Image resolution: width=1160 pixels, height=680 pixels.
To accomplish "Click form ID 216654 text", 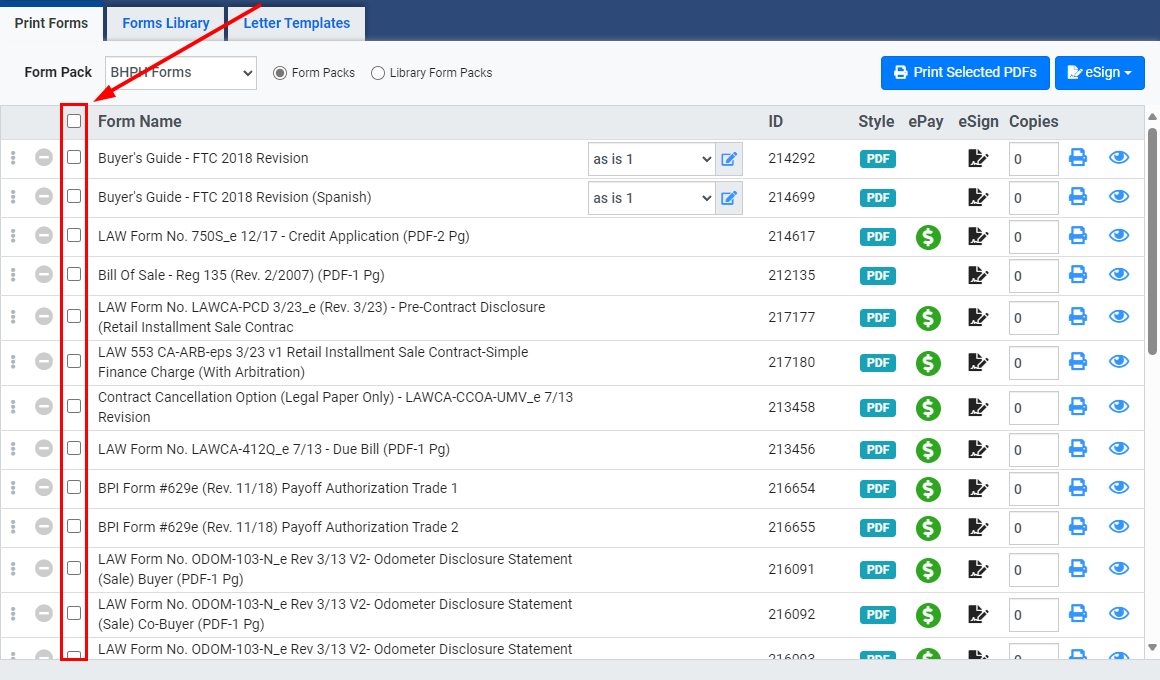I will pyautogui.click(x=792, y=488).
